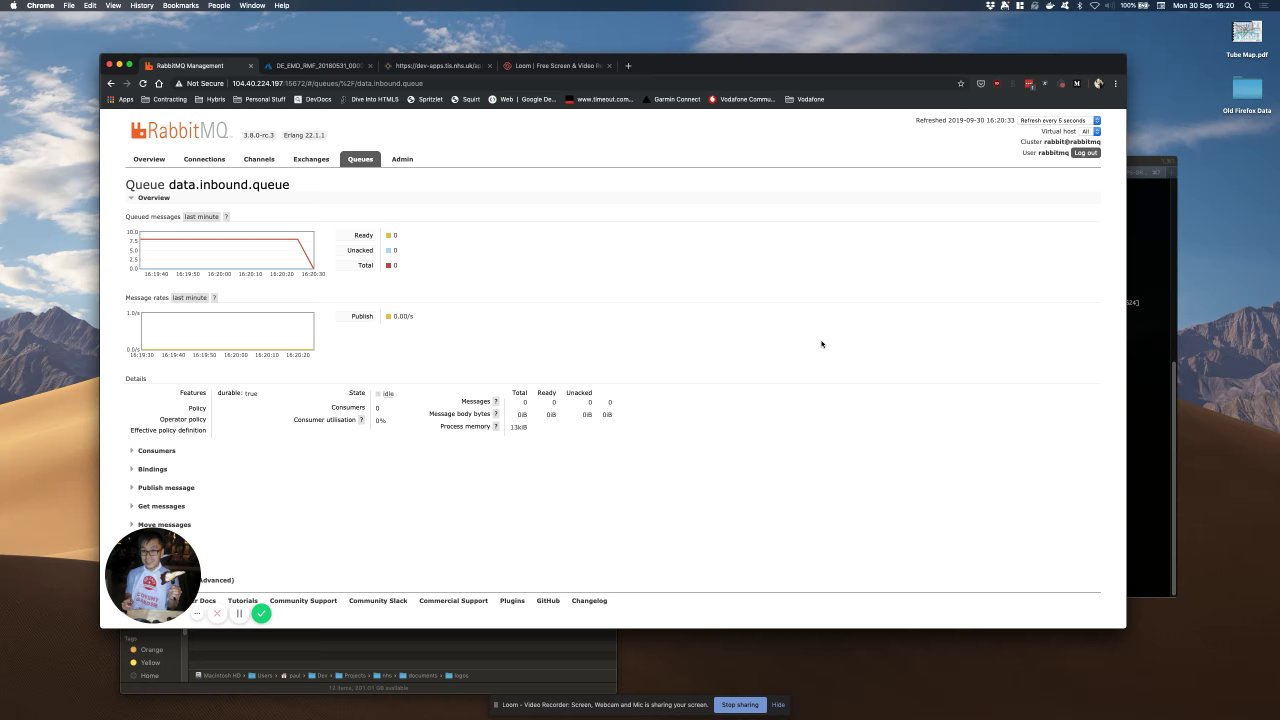Viewport: 1280px width, 720px height.
Task: Open Chrome Bookmarks menu
Action: pos(181,5)
